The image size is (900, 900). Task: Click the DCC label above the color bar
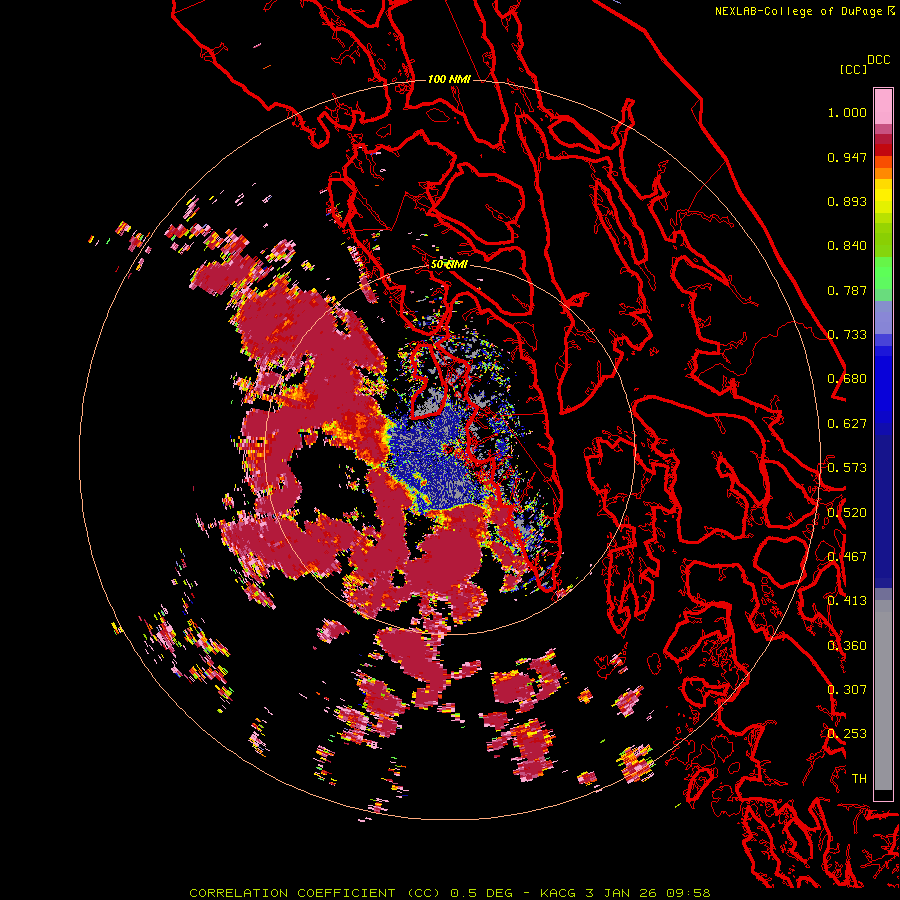[x=879, y=60]
